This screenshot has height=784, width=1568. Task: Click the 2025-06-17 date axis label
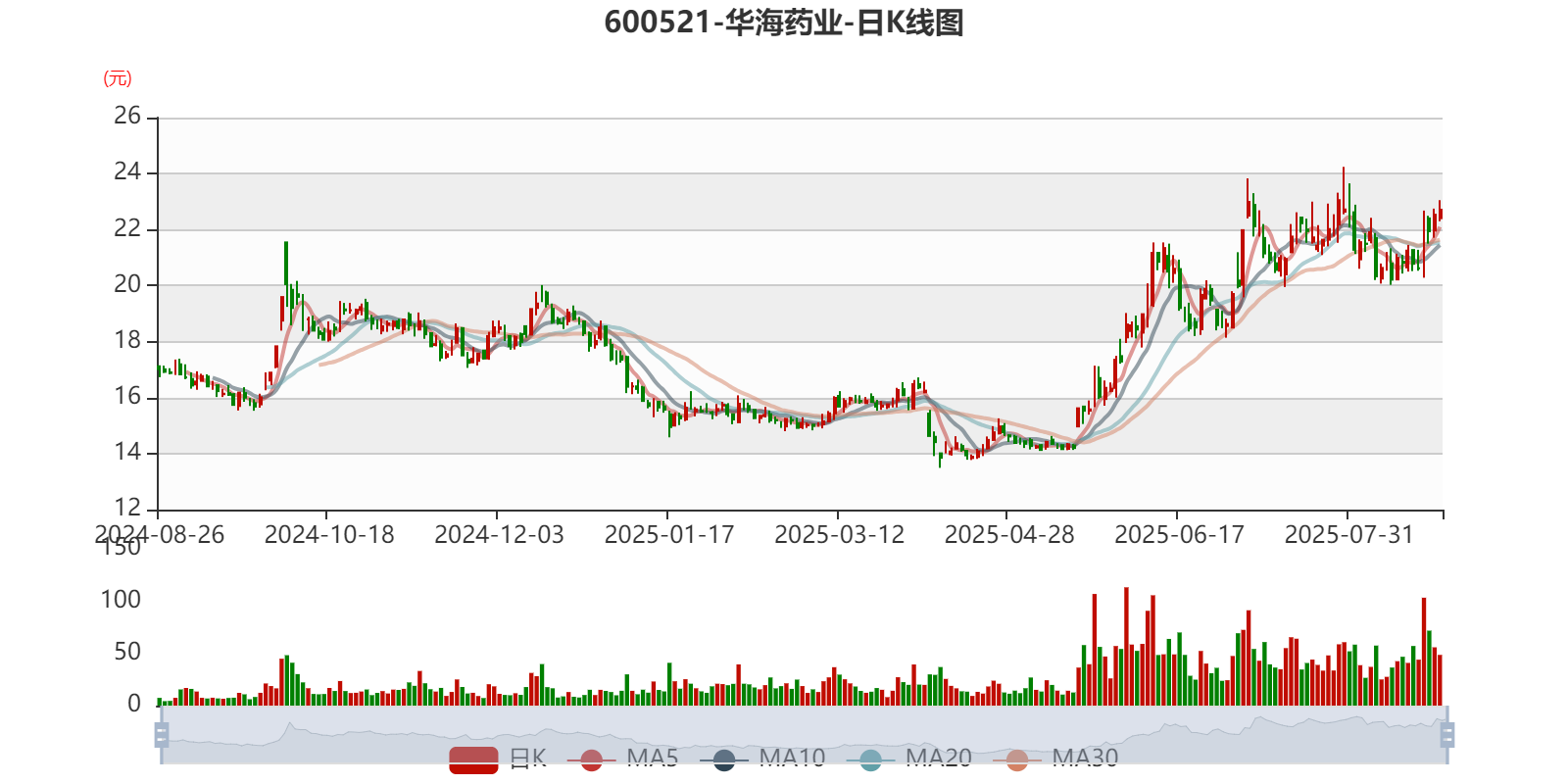[1179, 535]
